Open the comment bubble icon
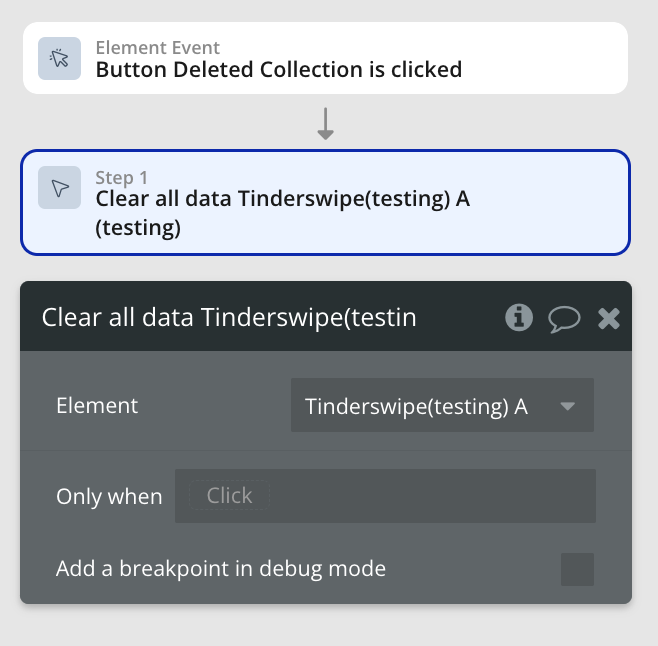Screen dimensions: 658x646 (x=564, y=318)
